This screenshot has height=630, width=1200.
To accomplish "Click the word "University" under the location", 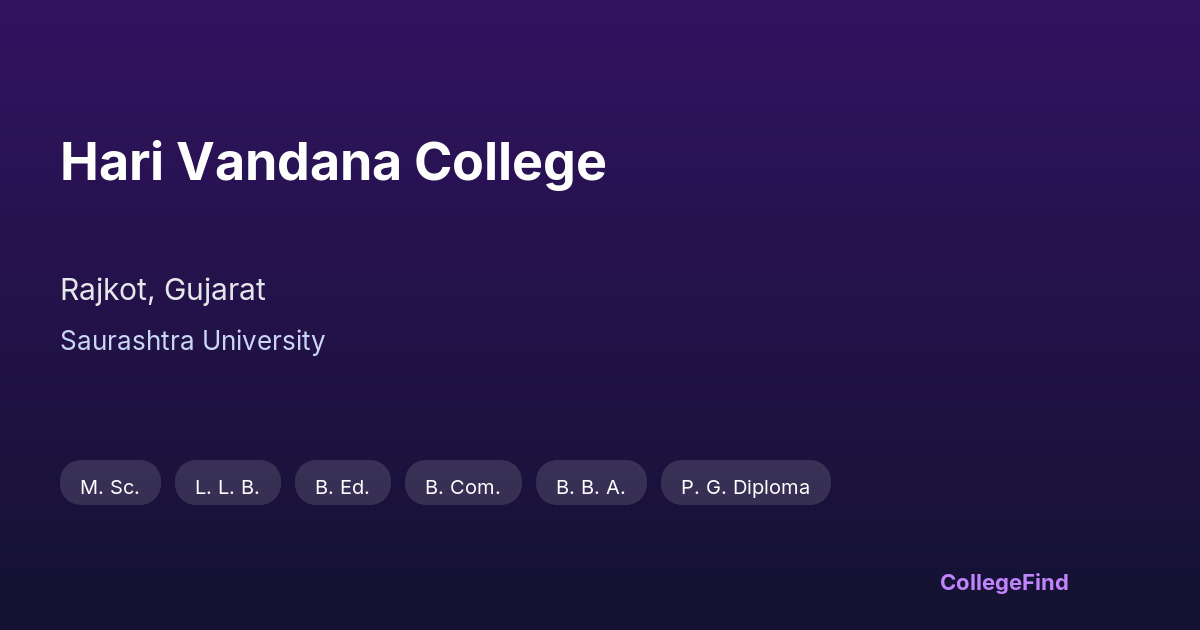I will 263,341.
